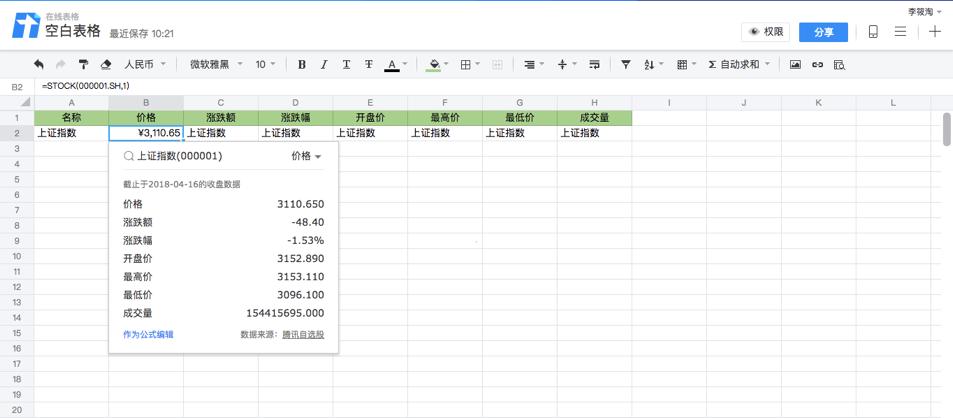Viewport: 953px width, 418px height.
Task: Click the redo arrow icon
Action: click(60, 64)
